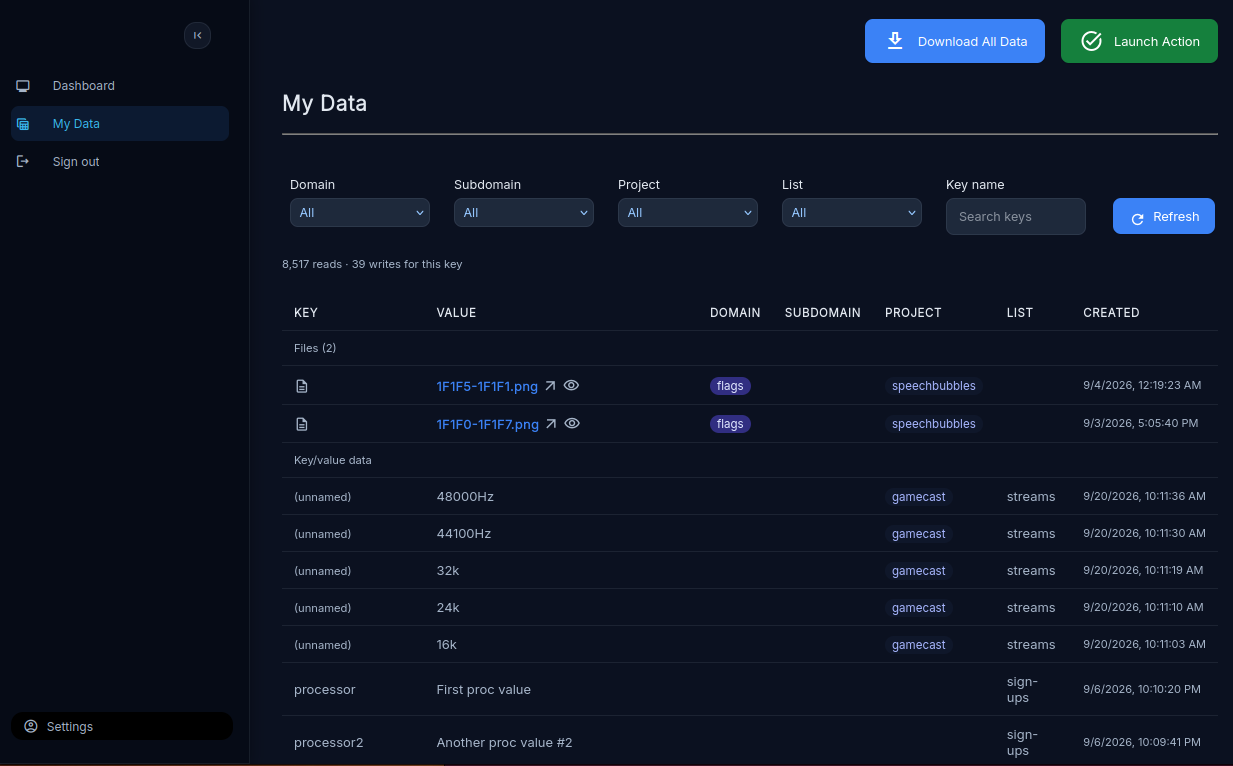Open the 1F1F5-1F1F1.png file link
Screen dimensions: 1233x766
488,386
